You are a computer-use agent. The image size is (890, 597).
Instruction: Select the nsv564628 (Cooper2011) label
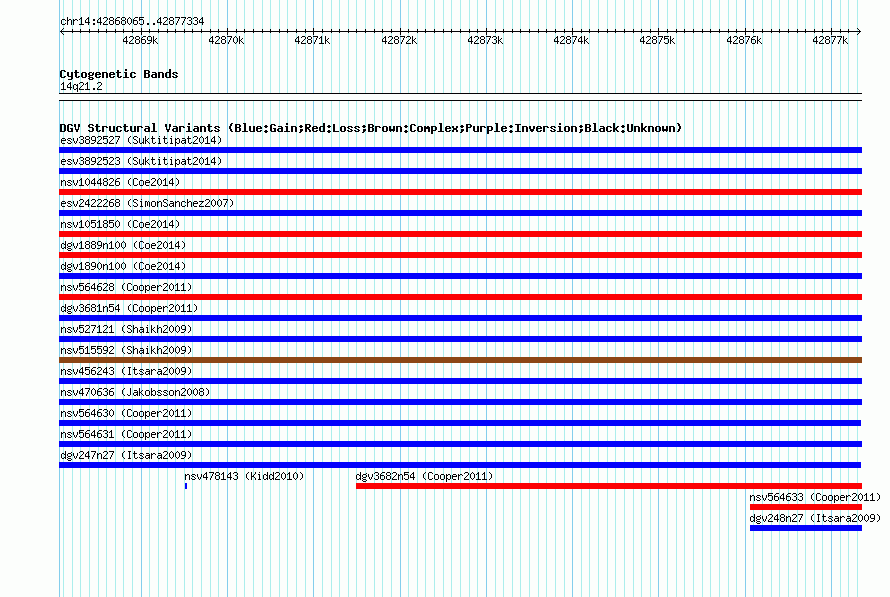126,287
